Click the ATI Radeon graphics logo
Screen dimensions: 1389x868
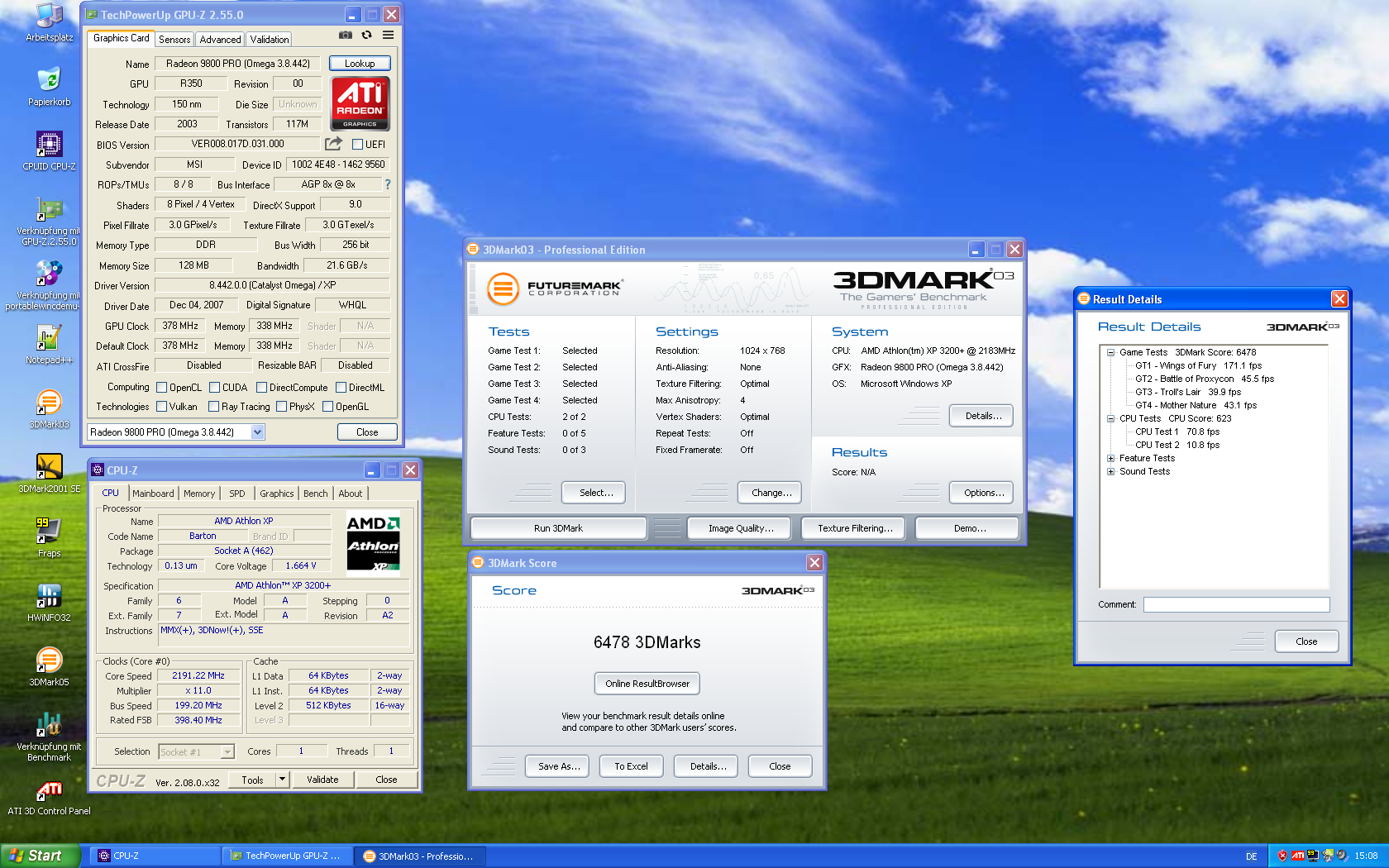click(360, 103)
